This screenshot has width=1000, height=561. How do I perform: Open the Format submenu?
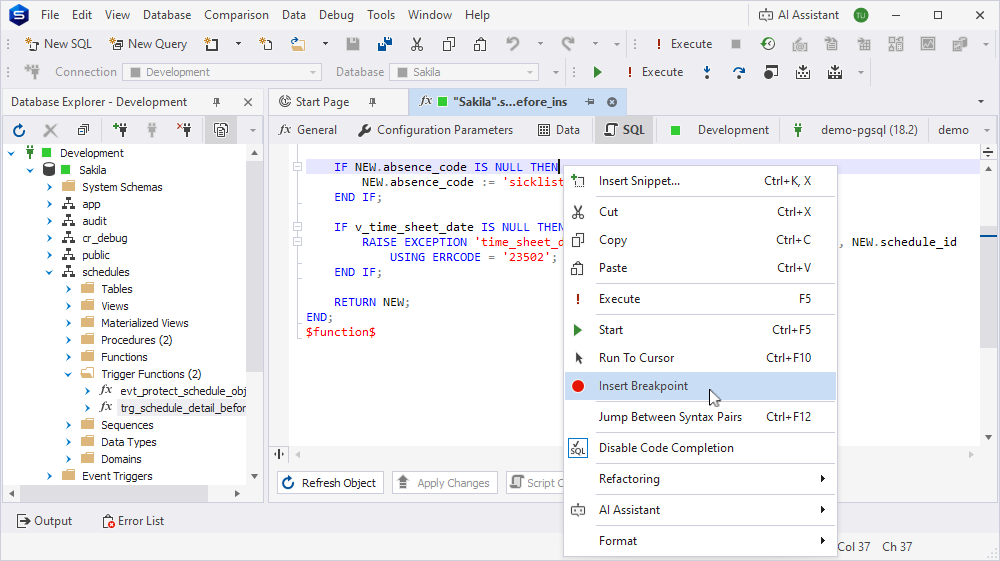click(x=700, y=541)
